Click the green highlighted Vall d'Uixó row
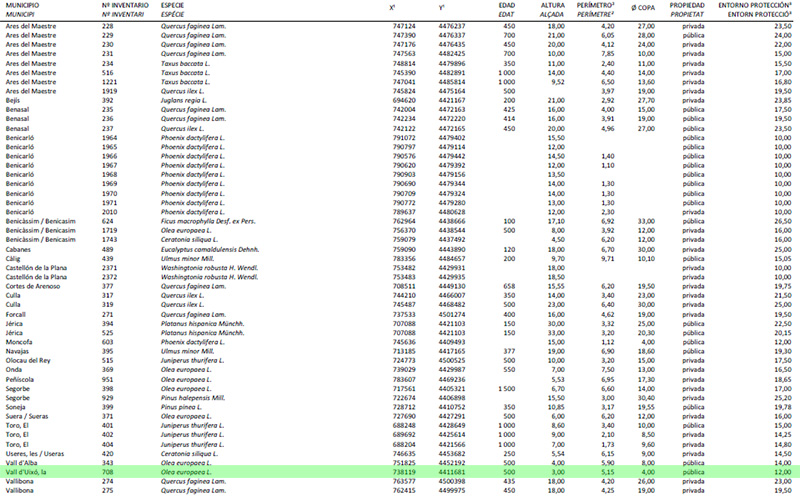The height and width of the screenshot is (496, 800). click(x=400, y=471)
